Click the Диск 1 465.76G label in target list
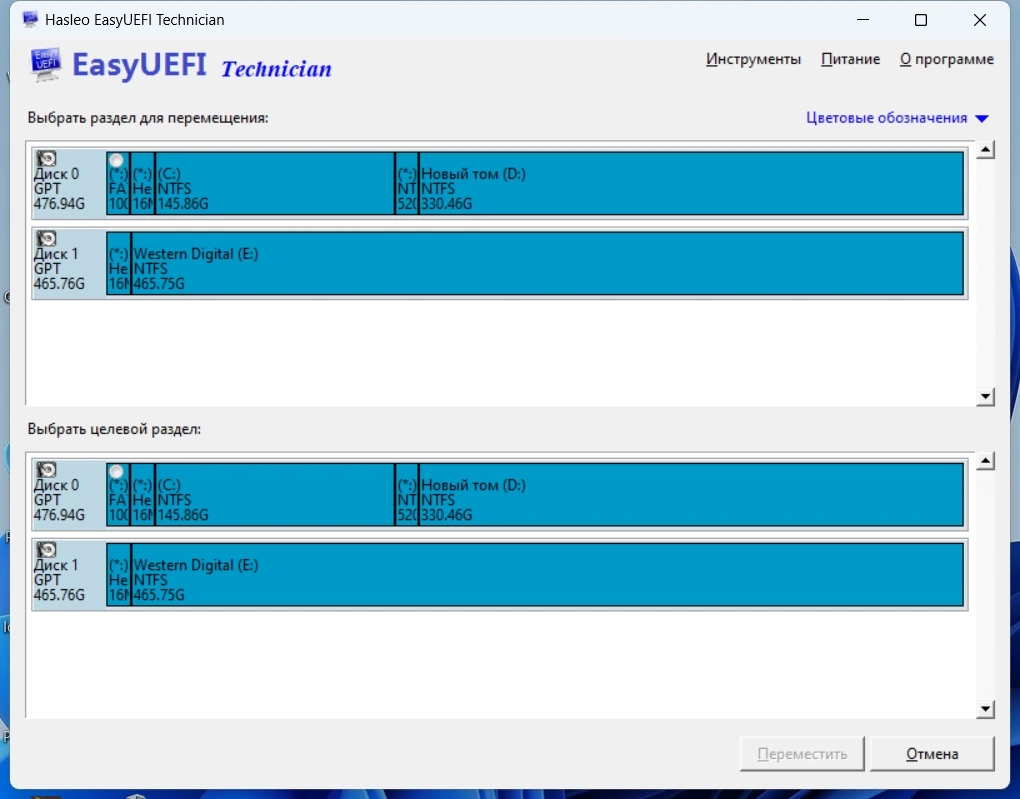The height and width of the screenshot is (799, 1020). coord(59,580)
